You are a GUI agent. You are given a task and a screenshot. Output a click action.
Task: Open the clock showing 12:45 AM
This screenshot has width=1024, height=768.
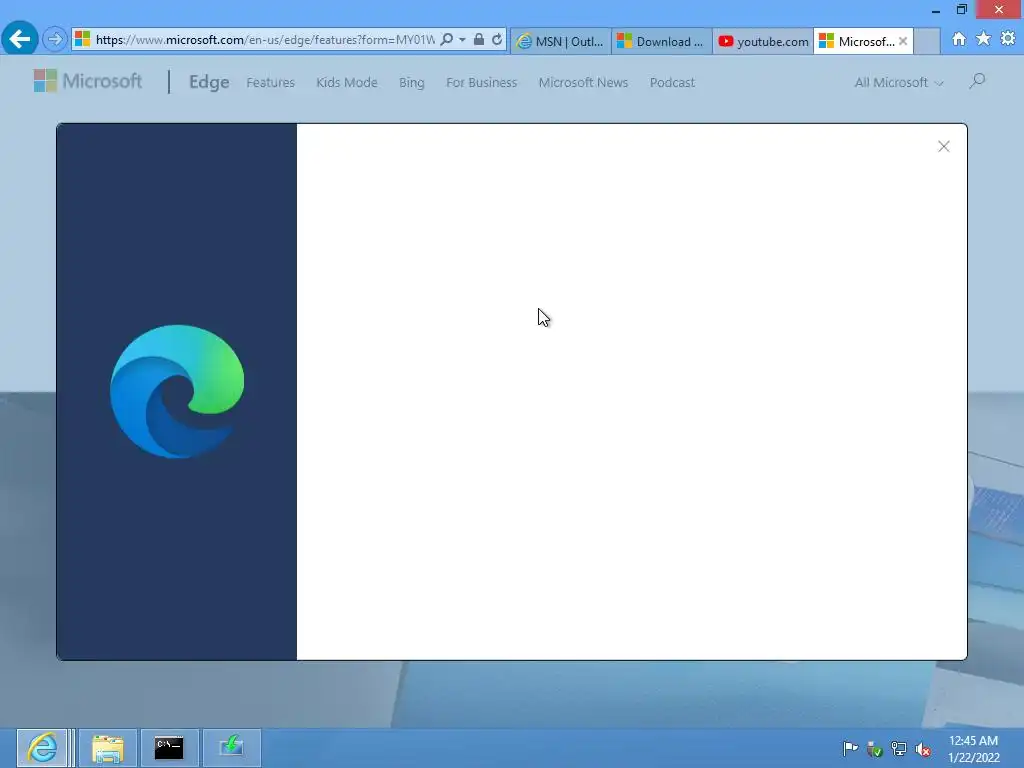pos(974,748)
